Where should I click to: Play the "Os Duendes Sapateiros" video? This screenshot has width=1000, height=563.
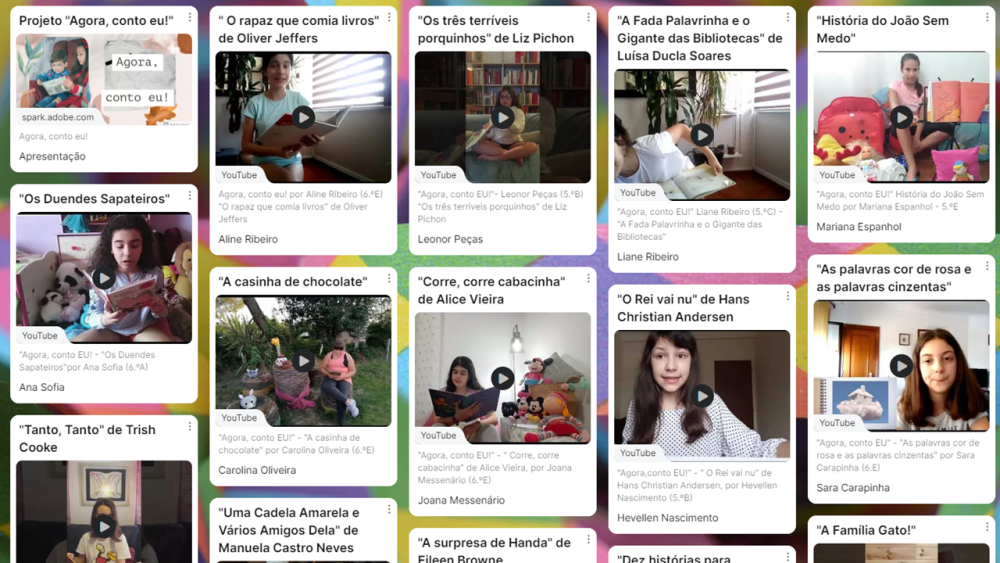pos(104,278)
